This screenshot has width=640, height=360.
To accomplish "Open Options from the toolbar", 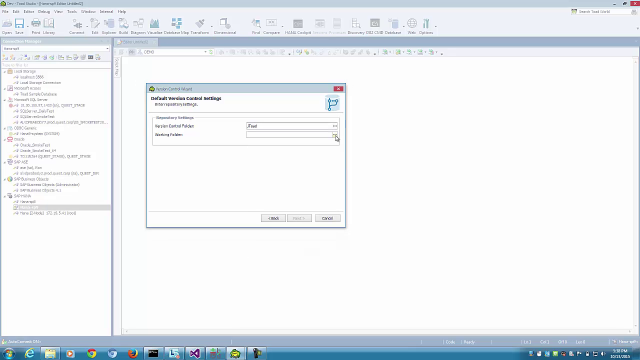I will point(426,26).
